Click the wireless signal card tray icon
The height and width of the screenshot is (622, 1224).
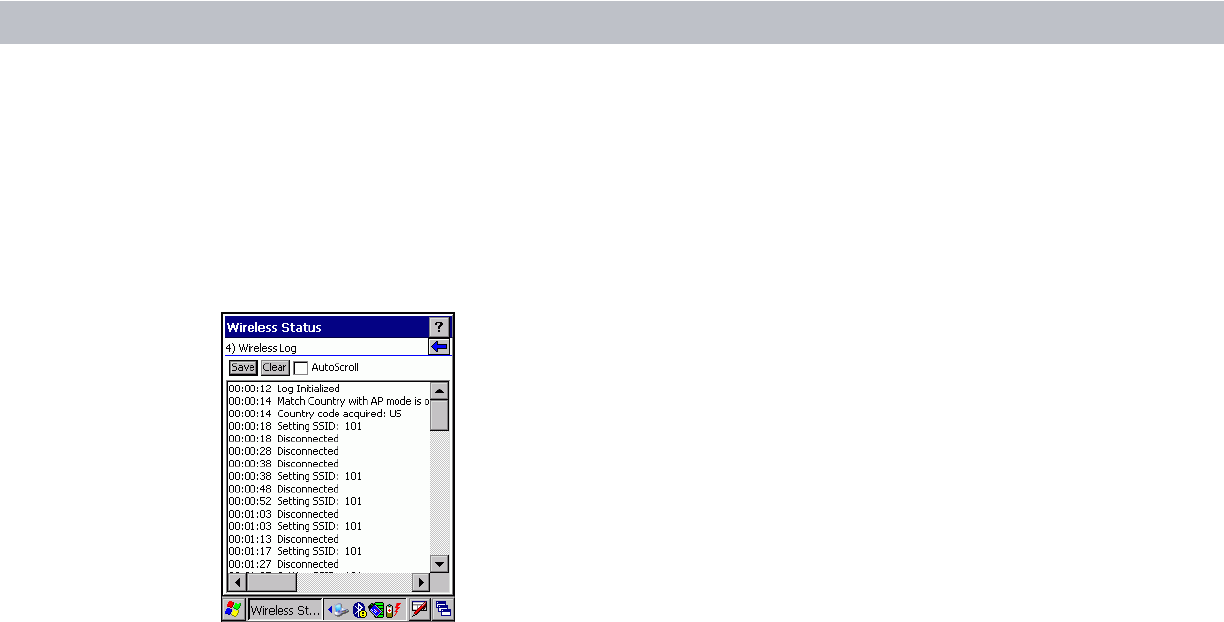tap(376, 609)
